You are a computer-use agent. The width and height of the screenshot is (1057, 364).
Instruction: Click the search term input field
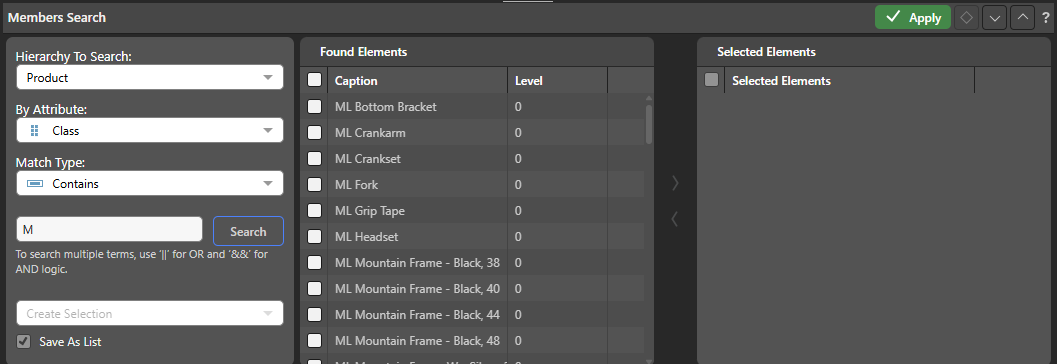point(109,229)
